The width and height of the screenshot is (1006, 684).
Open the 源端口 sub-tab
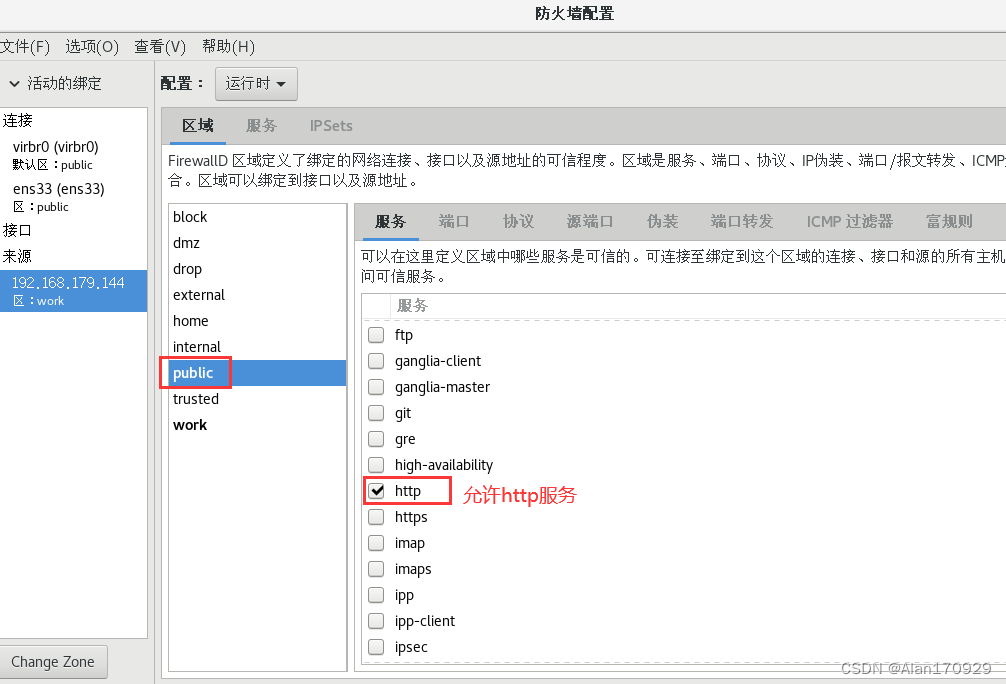(x=590, y=221)
